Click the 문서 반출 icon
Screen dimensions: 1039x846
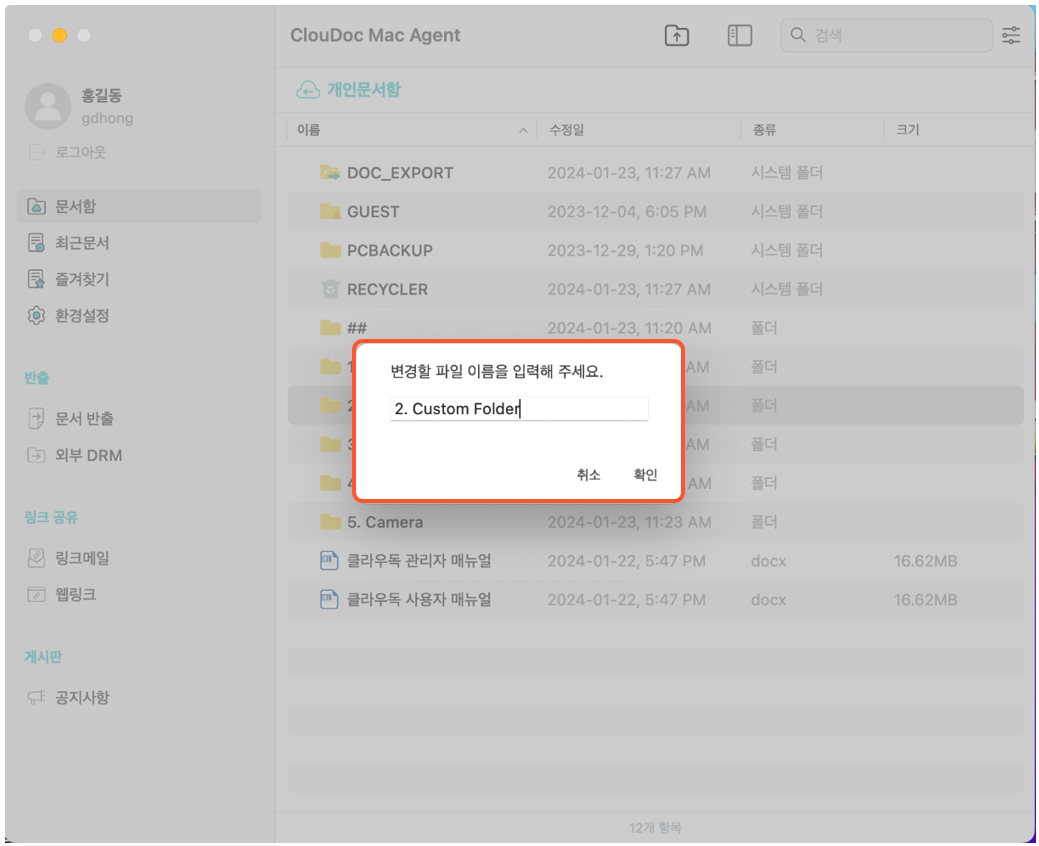tap(36, 419)
